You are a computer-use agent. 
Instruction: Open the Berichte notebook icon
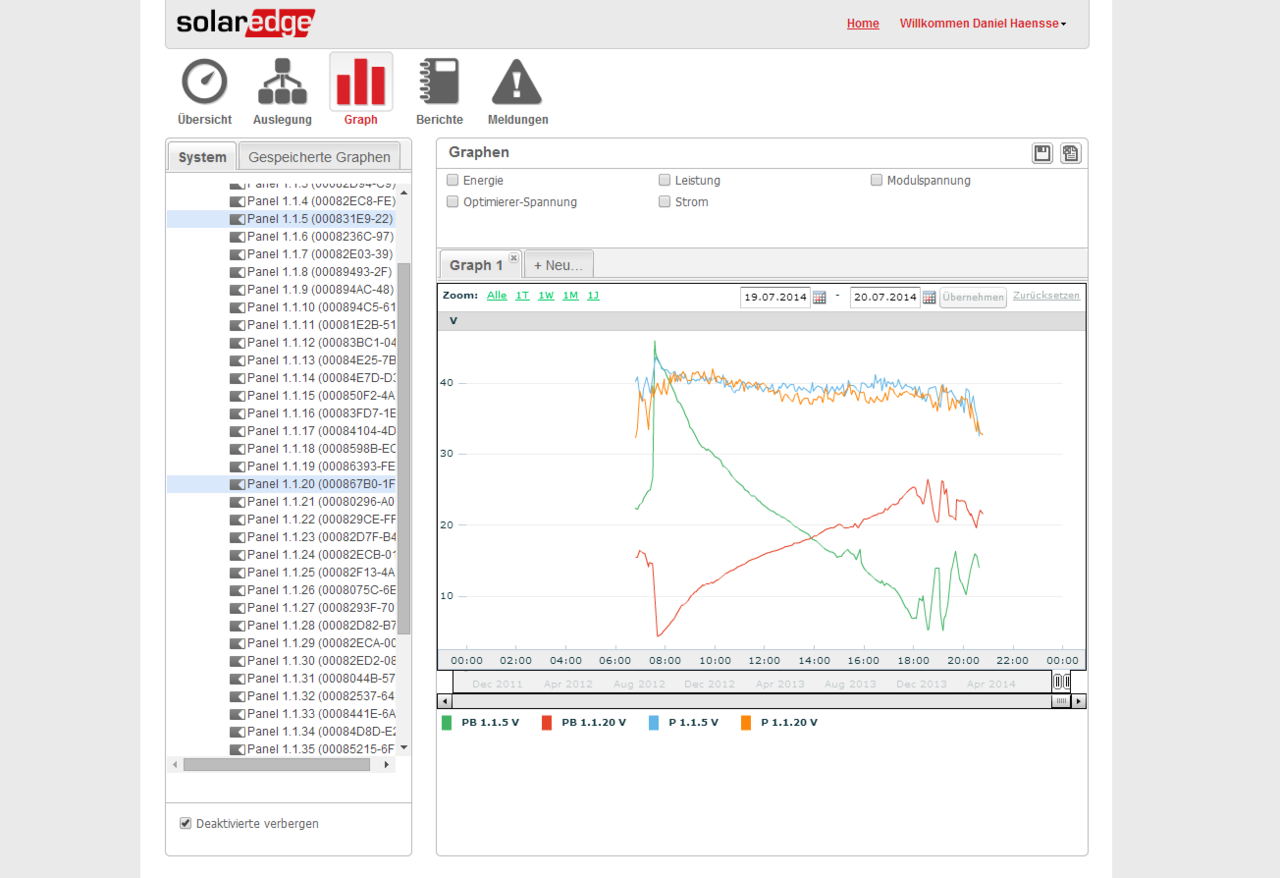click(439, 82)
